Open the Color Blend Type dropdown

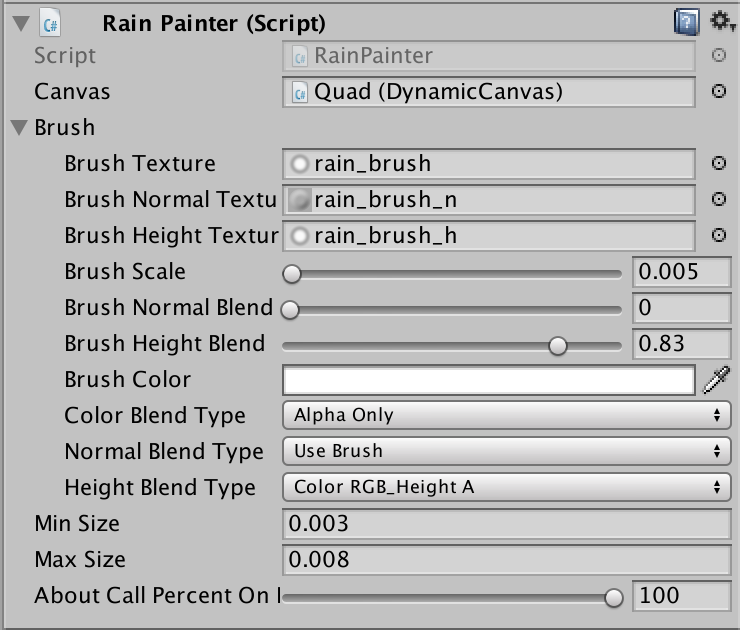[x=506, y=415]
